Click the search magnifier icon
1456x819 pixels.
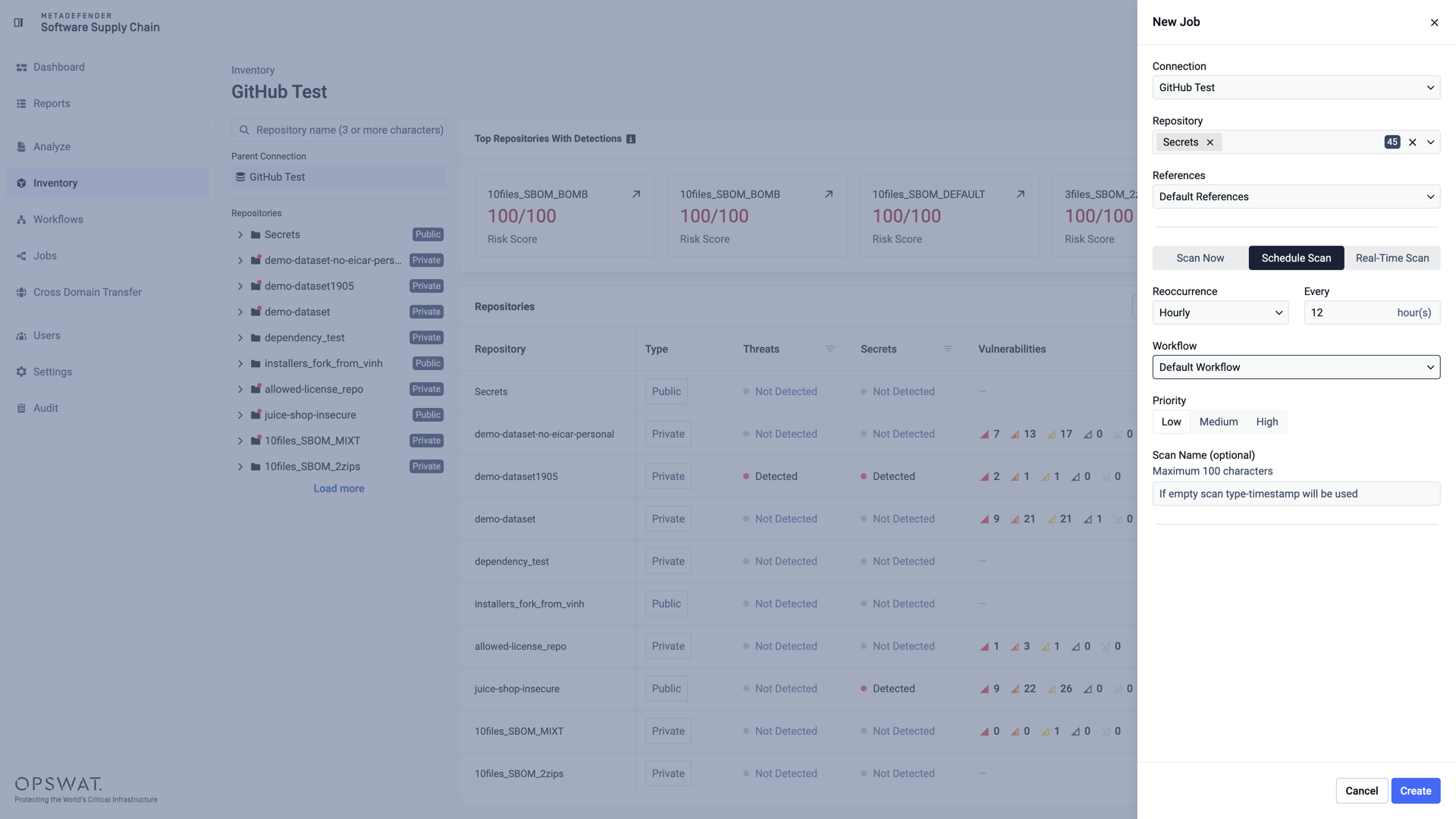click(244, 130)
